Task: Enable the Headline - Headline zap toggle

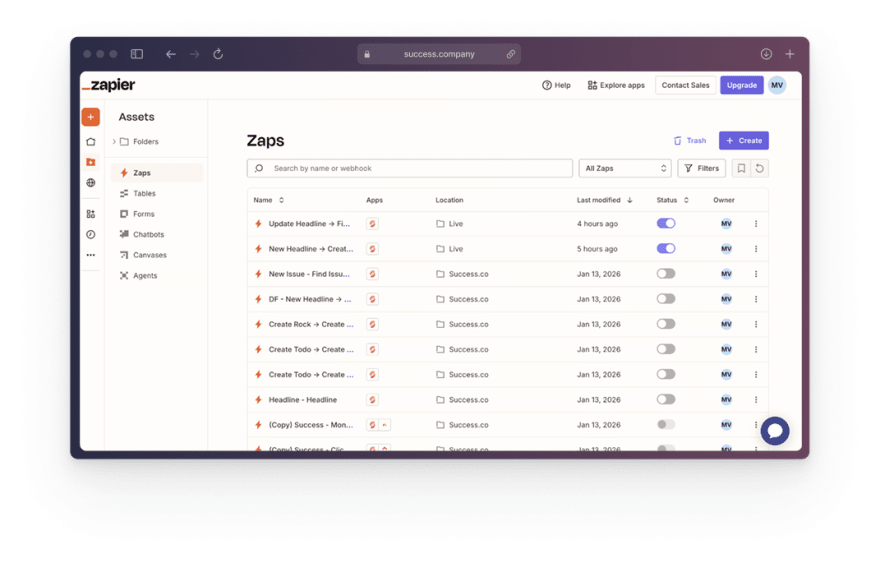Action: coord(666,400)
